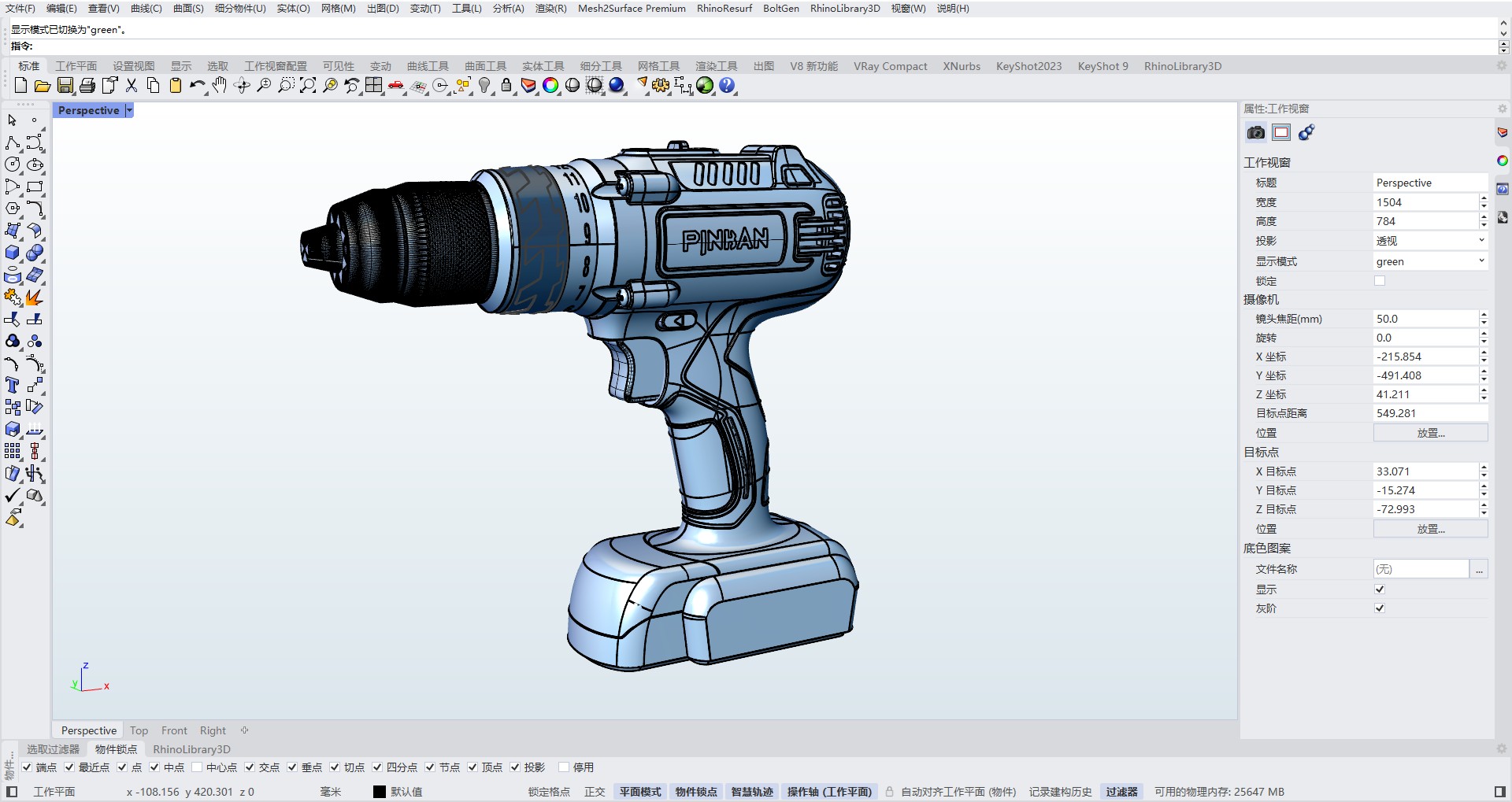The width and height of the screenshot is (1512, 802).
Task: Toggle the 四分点 object snap checkbox
Action: pos(377,767)
